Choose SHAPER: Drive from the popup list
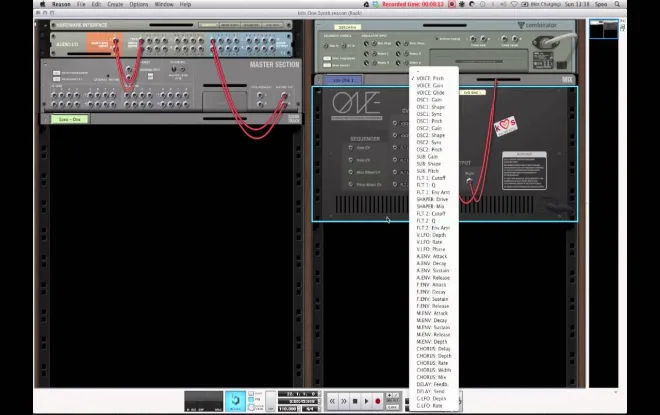The width and height of the screenshot is (660, 415). pos(434,199)
